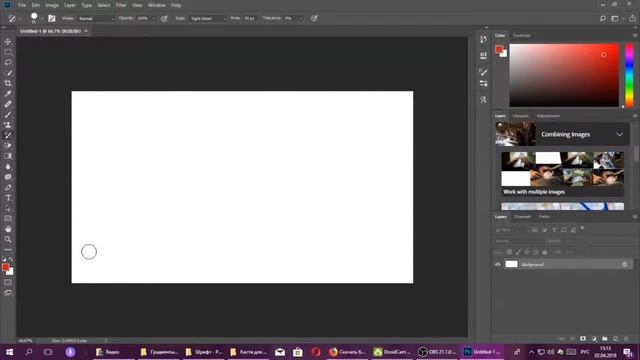Click the share icon at top right
This screenshot has height=360, width=640.
pyautogui.click(x=632, y=18)
